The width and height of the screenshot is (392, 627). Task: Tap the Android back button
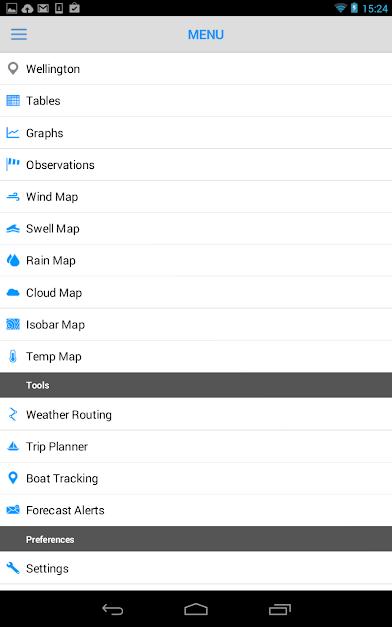point(113,609)
